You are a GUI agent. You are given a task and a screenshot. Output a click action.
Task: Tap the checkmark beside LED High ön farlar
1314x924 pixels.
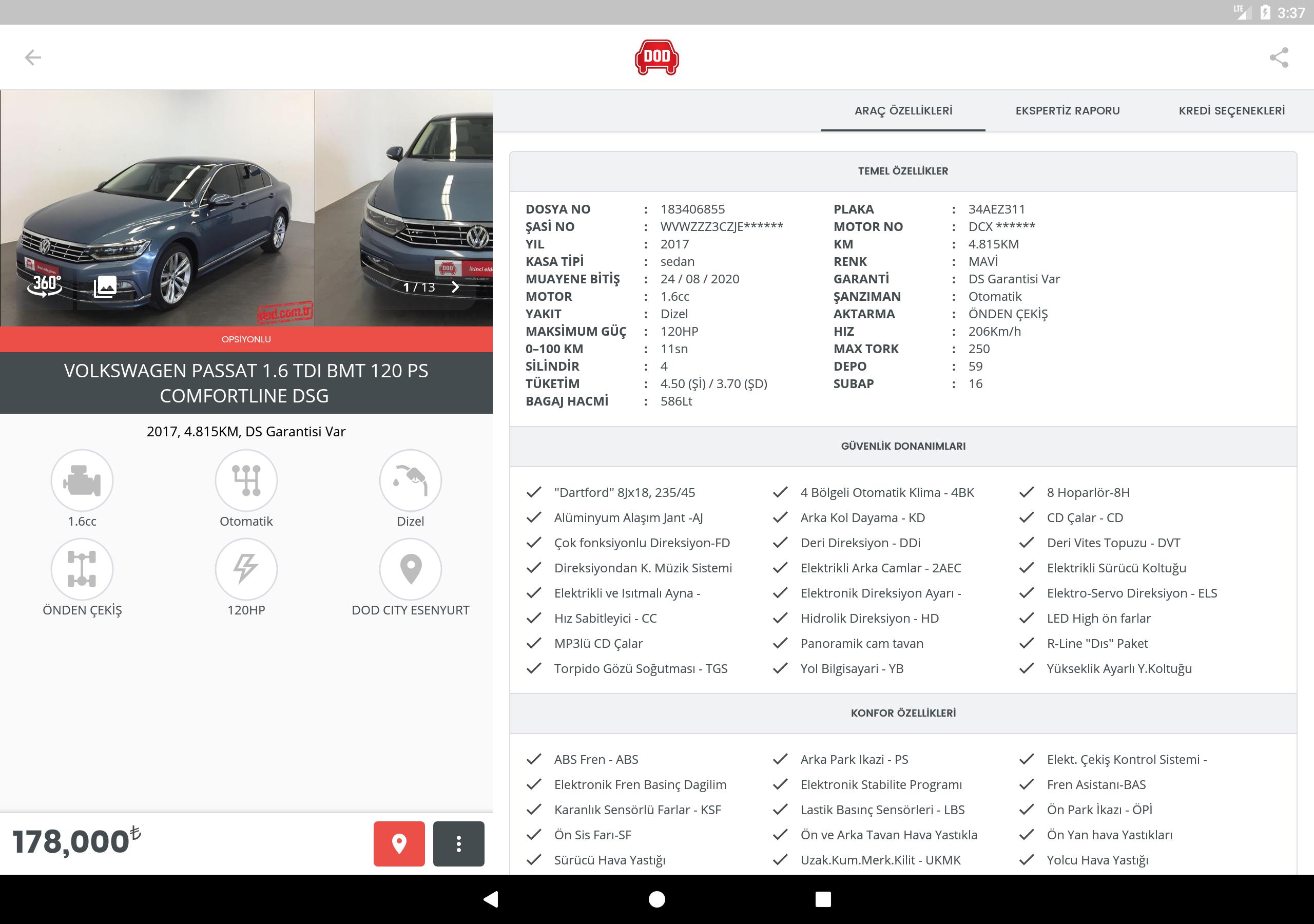pos(1027,618)
